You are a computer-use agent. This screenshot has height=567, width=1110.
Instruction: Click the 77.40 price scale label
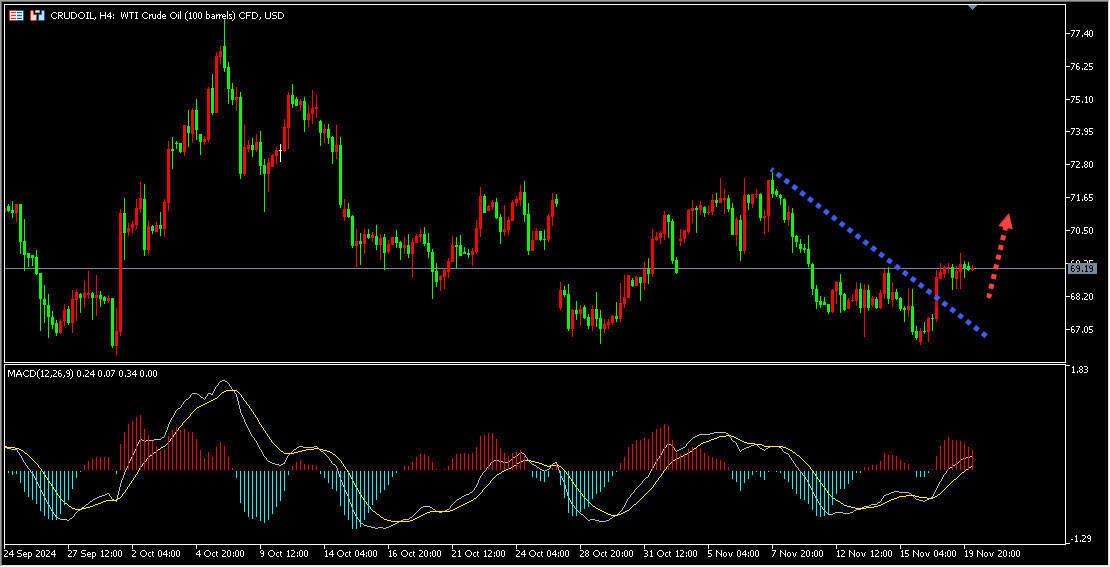1081,34
